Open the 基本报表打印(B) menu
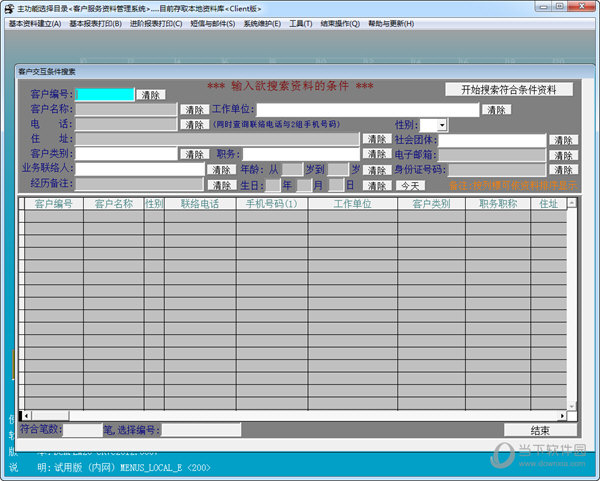The height and width of the screenshot is (481, 600). (x=96, y=24)
